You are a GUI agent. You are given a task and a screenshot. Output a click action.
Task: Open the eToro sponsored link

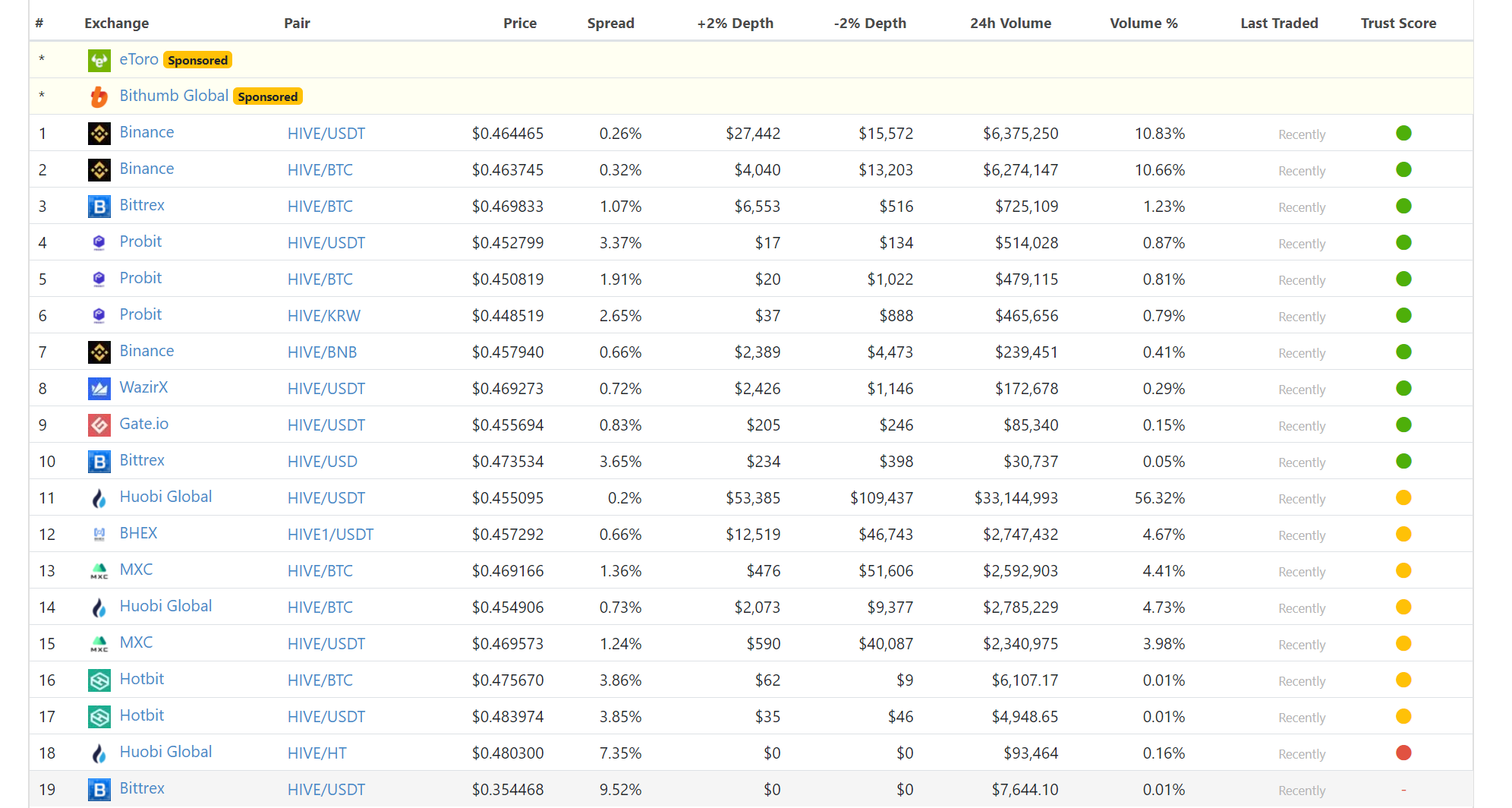[139, 59]
